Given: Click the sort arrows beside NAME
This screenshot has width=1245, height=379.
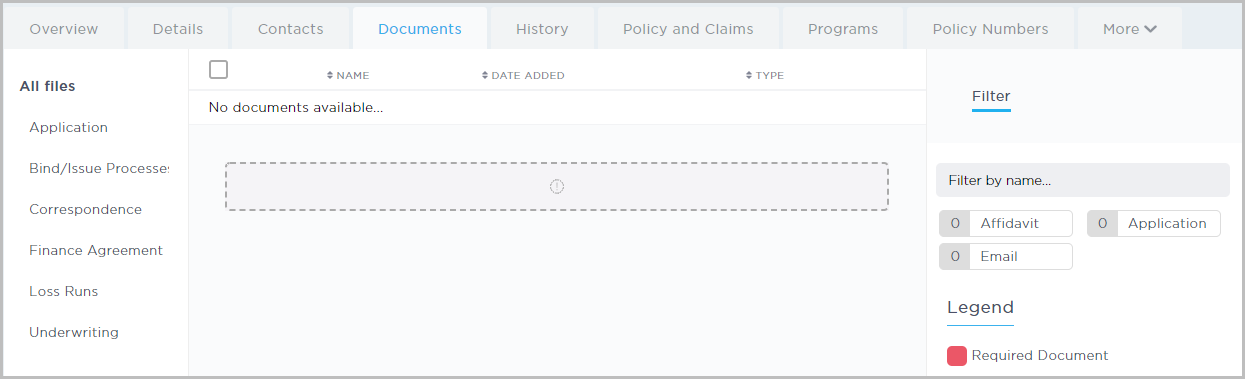Looking at the screenshot, I should point(331,75).
